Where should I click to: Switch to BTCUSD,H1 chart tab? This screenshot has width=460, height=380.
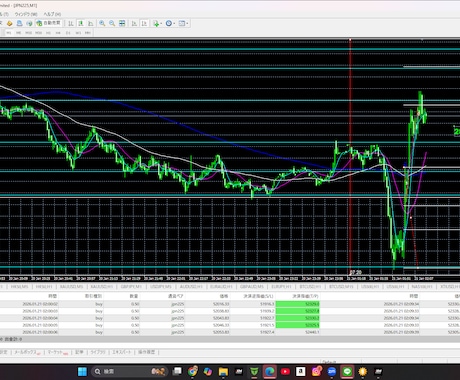(310, 287)
